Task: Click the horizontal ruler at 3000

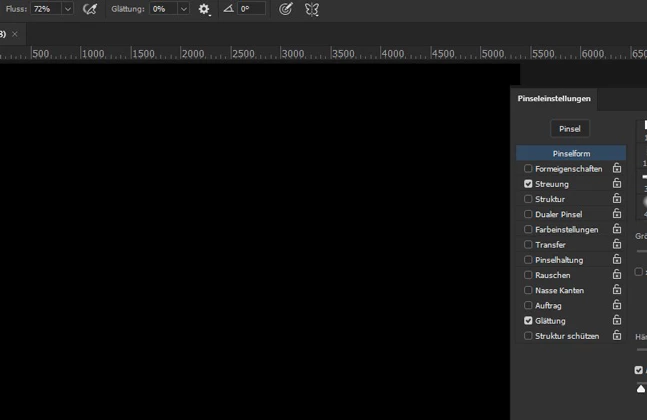Action: tap(293, 54)
